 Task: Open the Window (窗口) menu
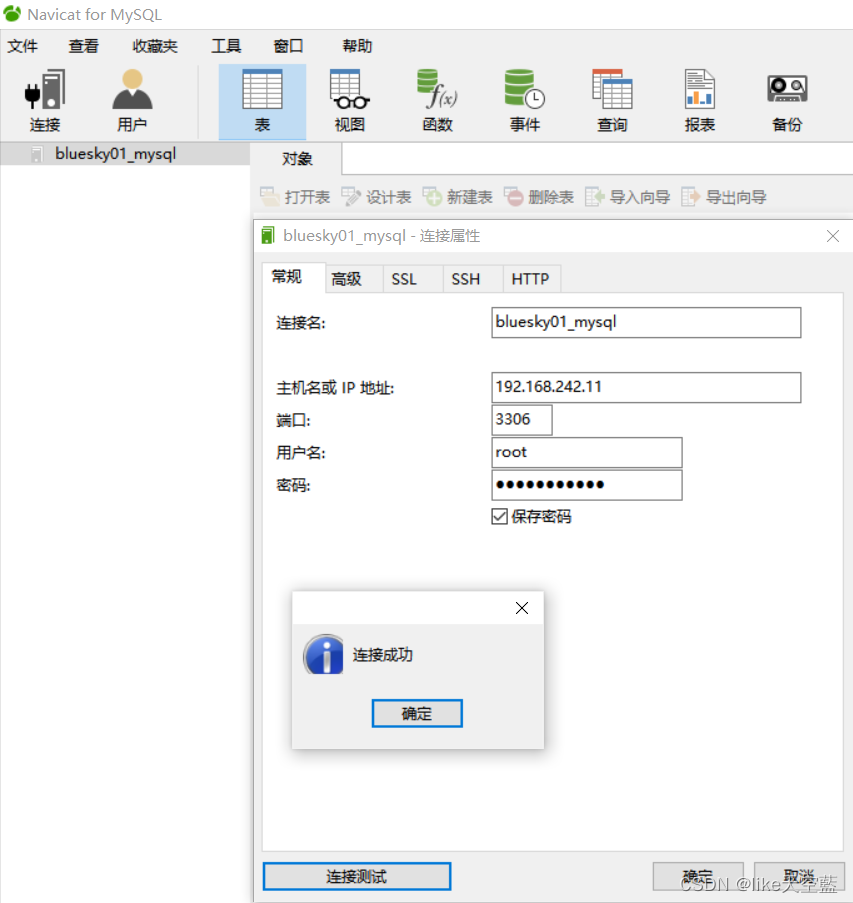click(288, 46)
